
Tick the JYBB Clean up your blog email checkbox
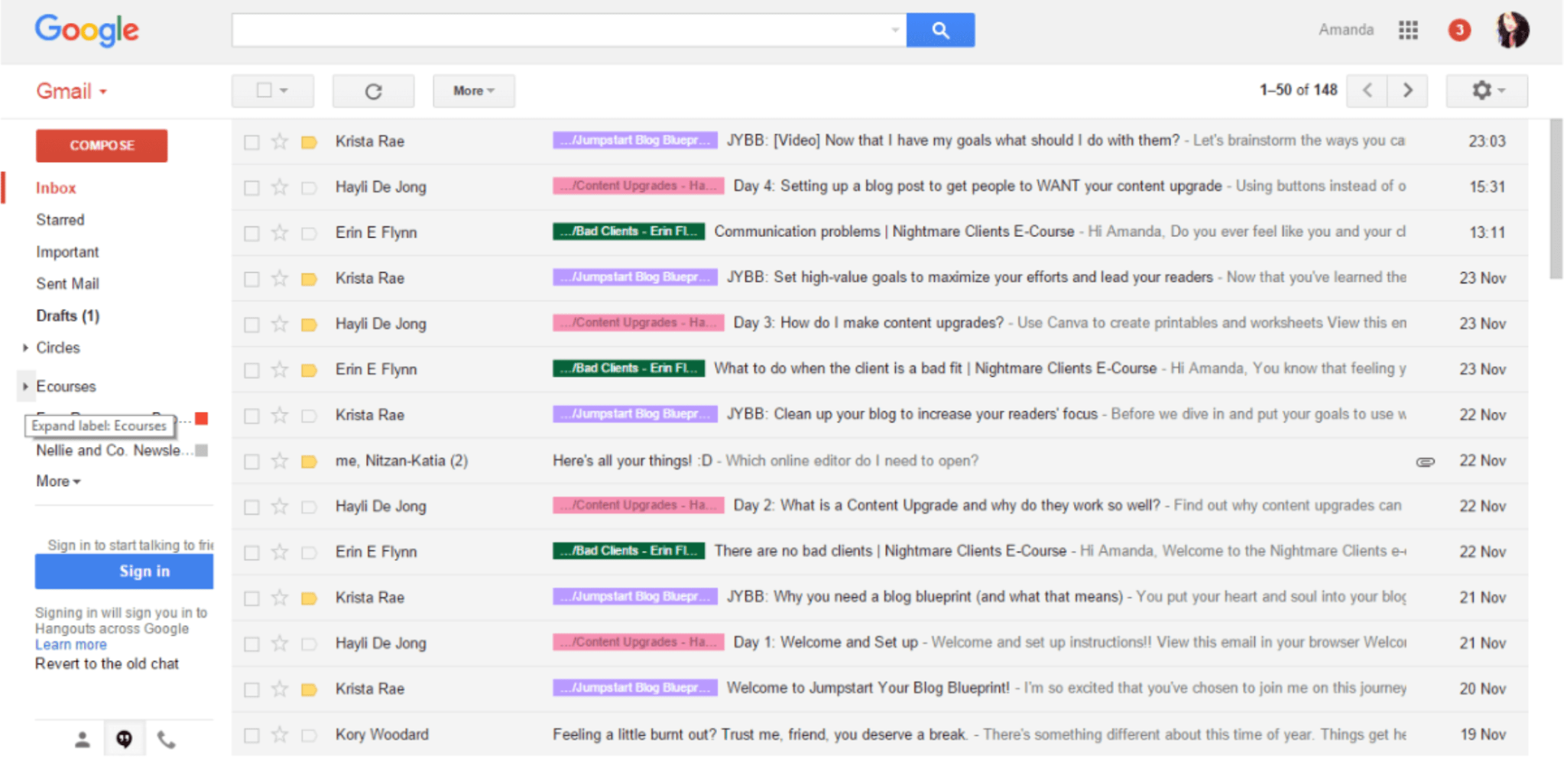251,416
